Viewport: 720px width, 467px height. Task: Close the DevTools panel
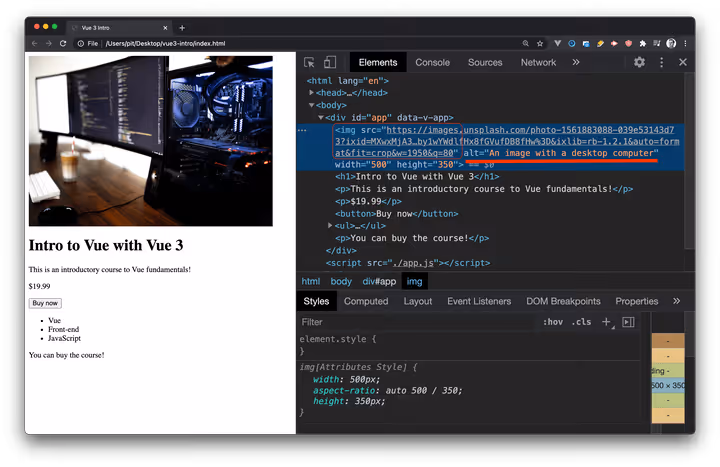(x=683, y=62)
